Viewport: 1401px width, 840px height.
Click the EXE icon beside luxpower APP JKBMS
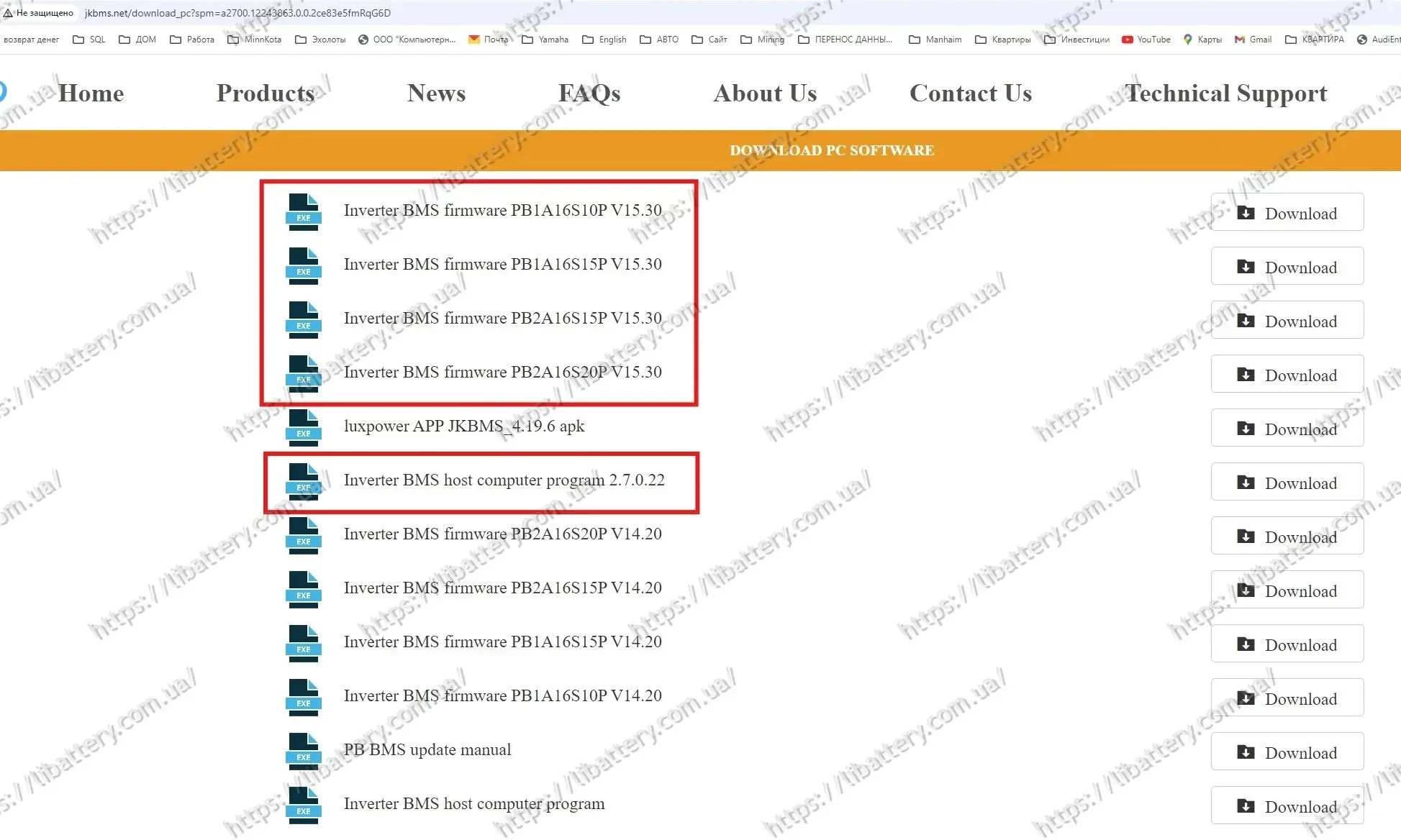click(304, 428)
